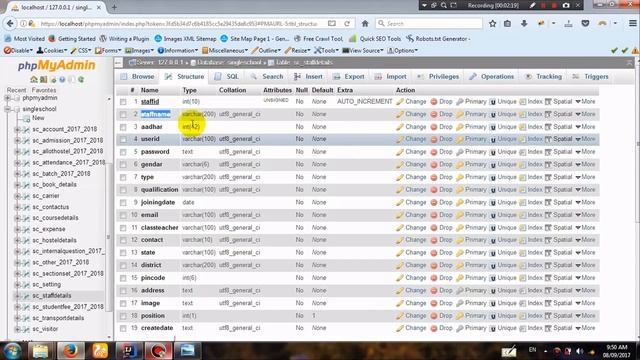Image resolution: width=640 pixels, height=360 pixels.
Task: Tick the checkbox for userid row
Action: pyautogui.click(x=123, y=140)
